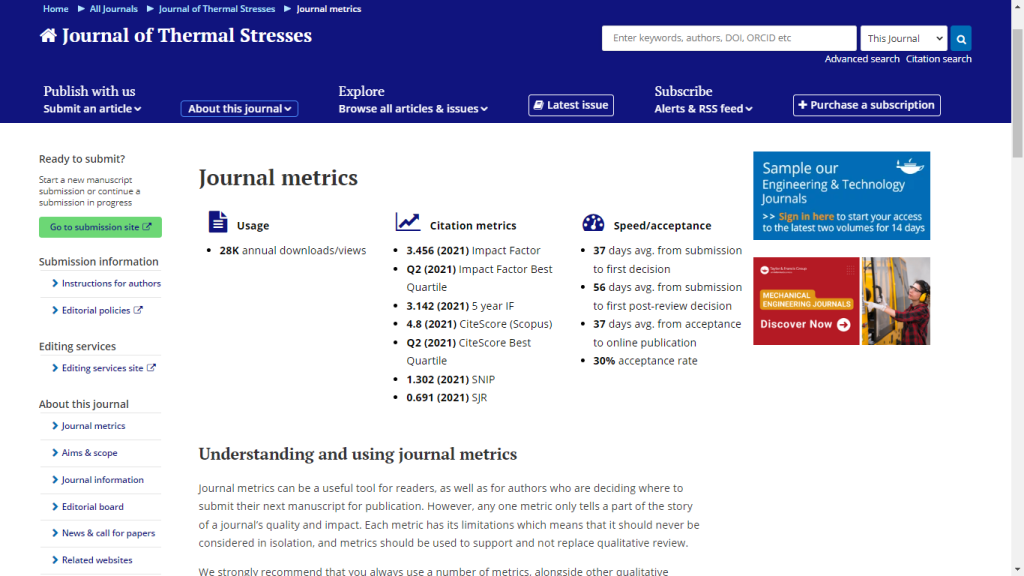Screen dimensions: 1024x576
Task: Click the external link icon beside Editorial policies
Action: click(138, 310)
